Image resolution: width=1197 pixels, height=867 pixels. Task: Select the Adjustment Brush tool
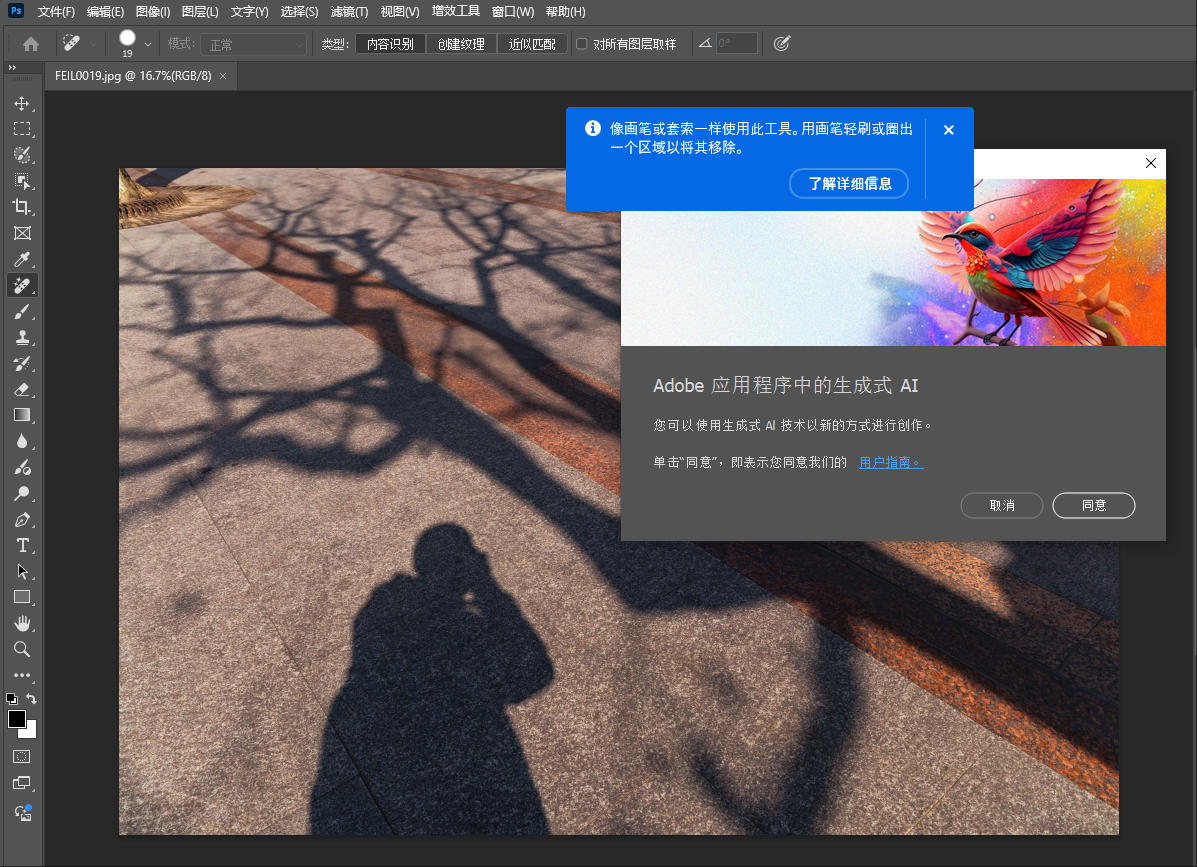point(22,467)
